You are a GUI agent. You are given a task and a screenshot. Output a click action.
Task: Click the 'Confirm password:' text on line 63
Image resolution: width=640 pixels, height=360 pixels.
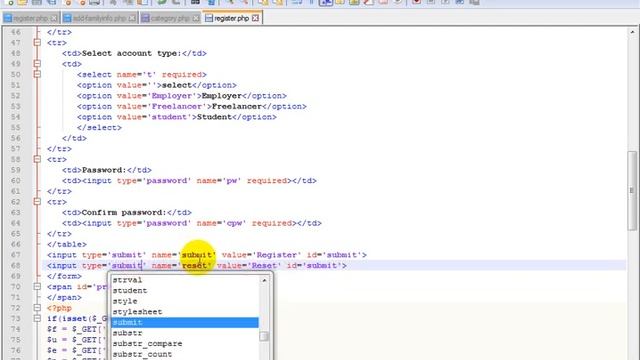[124, 212]
